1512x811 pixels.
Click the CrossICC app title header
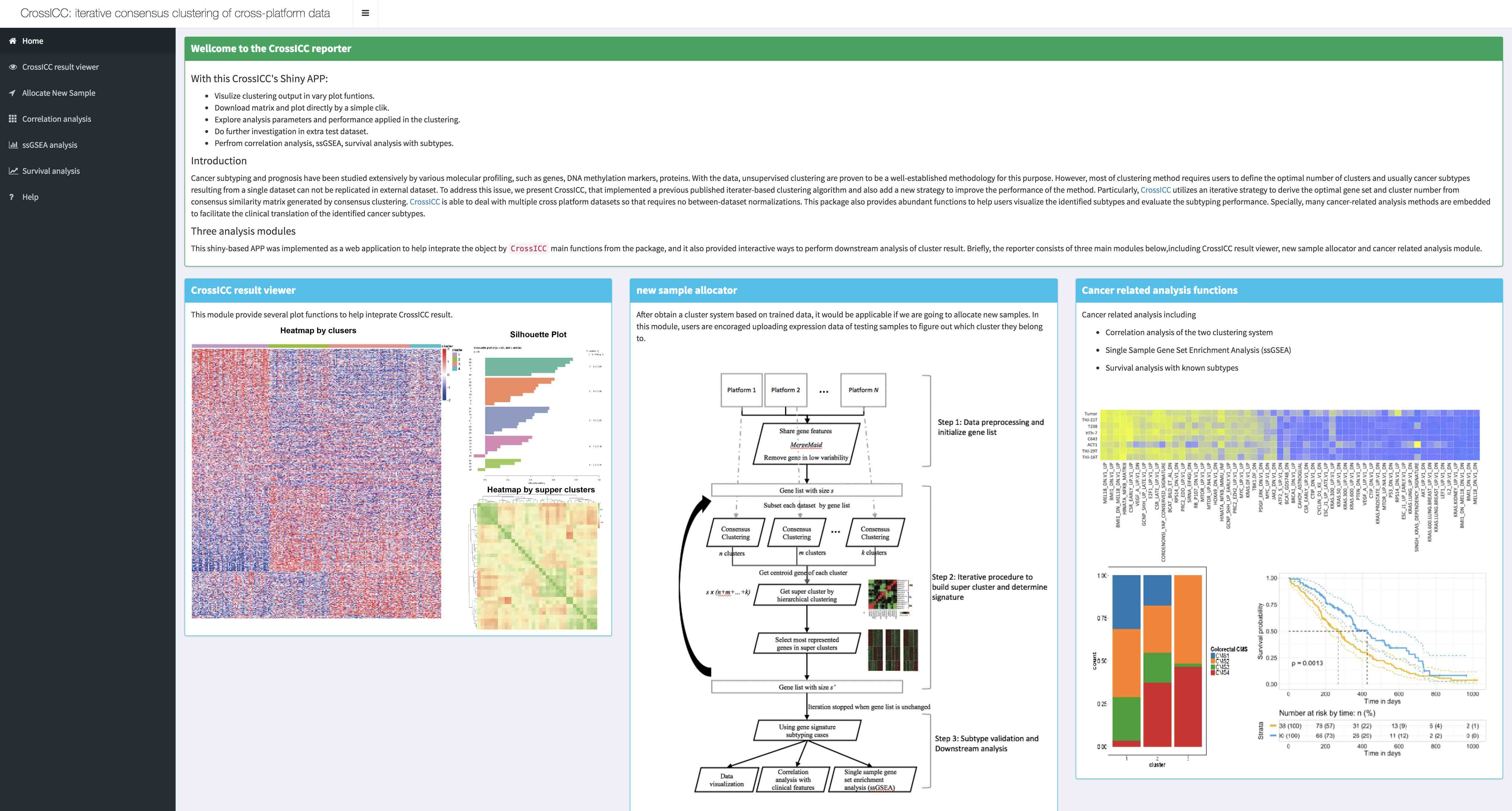[175, 13]
